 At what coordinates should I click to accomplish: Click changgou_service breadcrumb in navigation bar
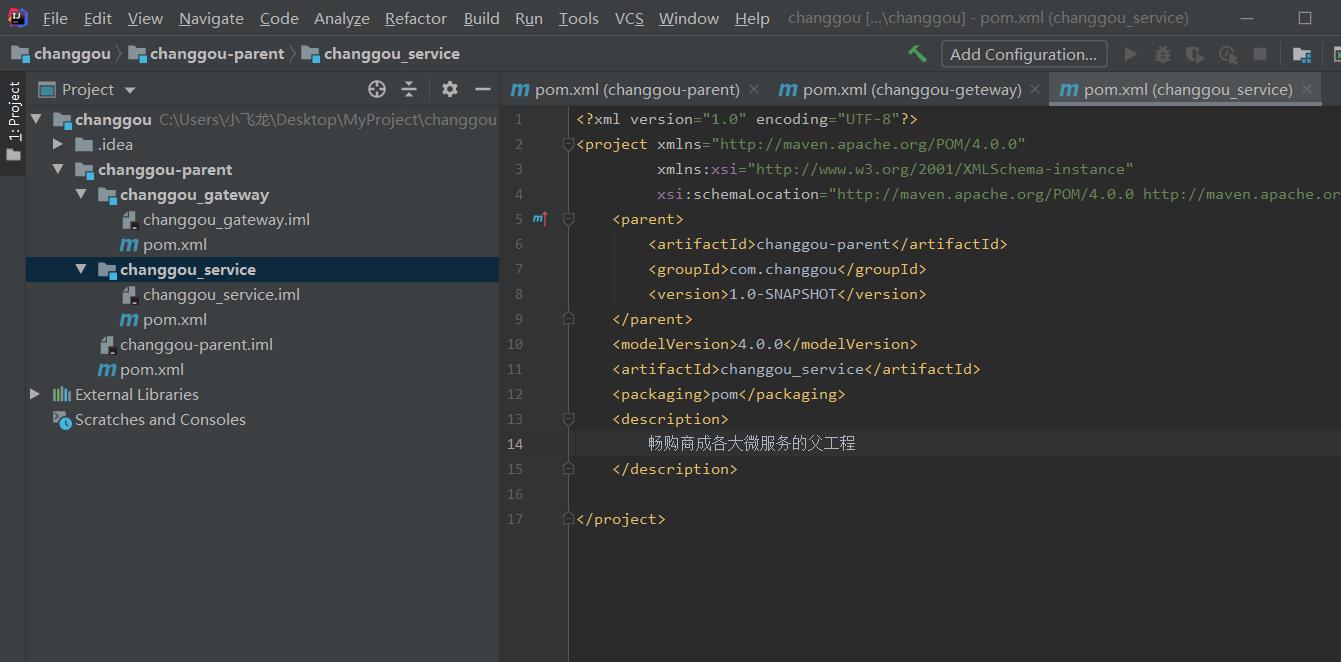(x=380, y=54)
